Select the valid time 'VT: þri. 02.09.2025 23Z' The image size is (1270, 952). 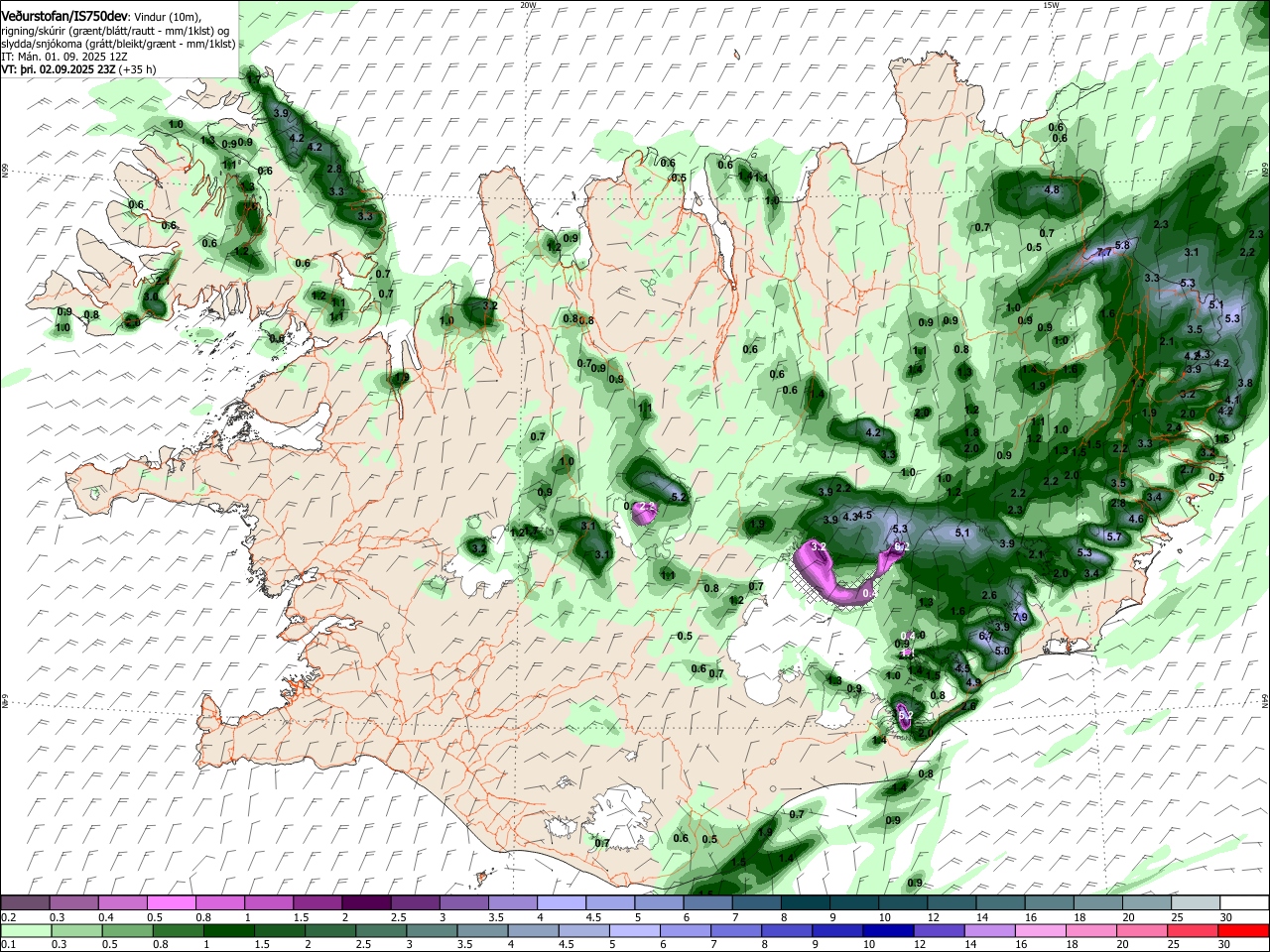[x=60, y=70]
